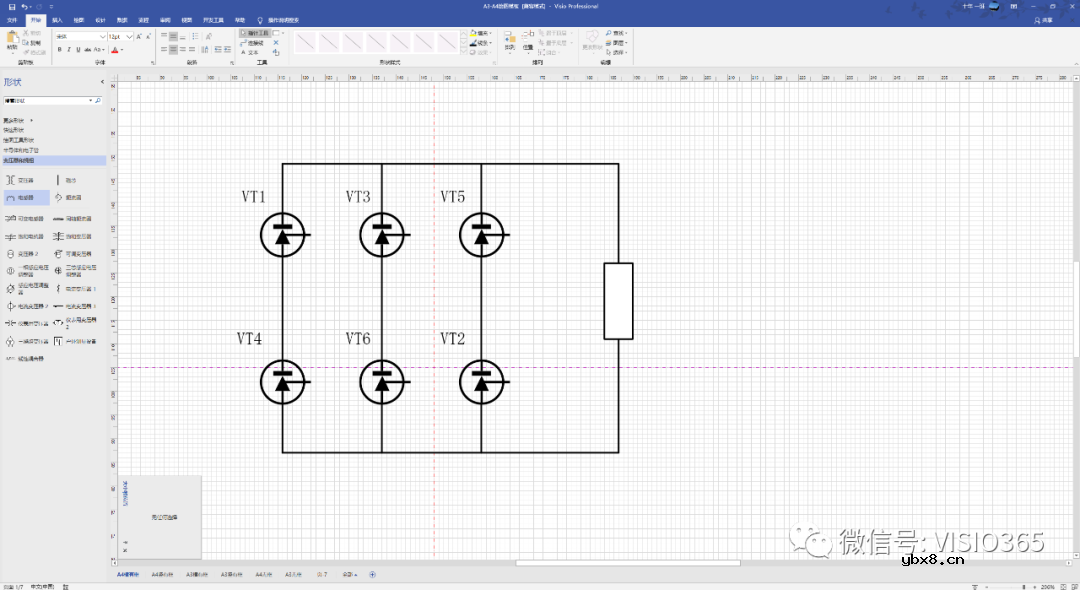
Task: Select the Connector (连接线) tool
Action: [x=254, y=43]
